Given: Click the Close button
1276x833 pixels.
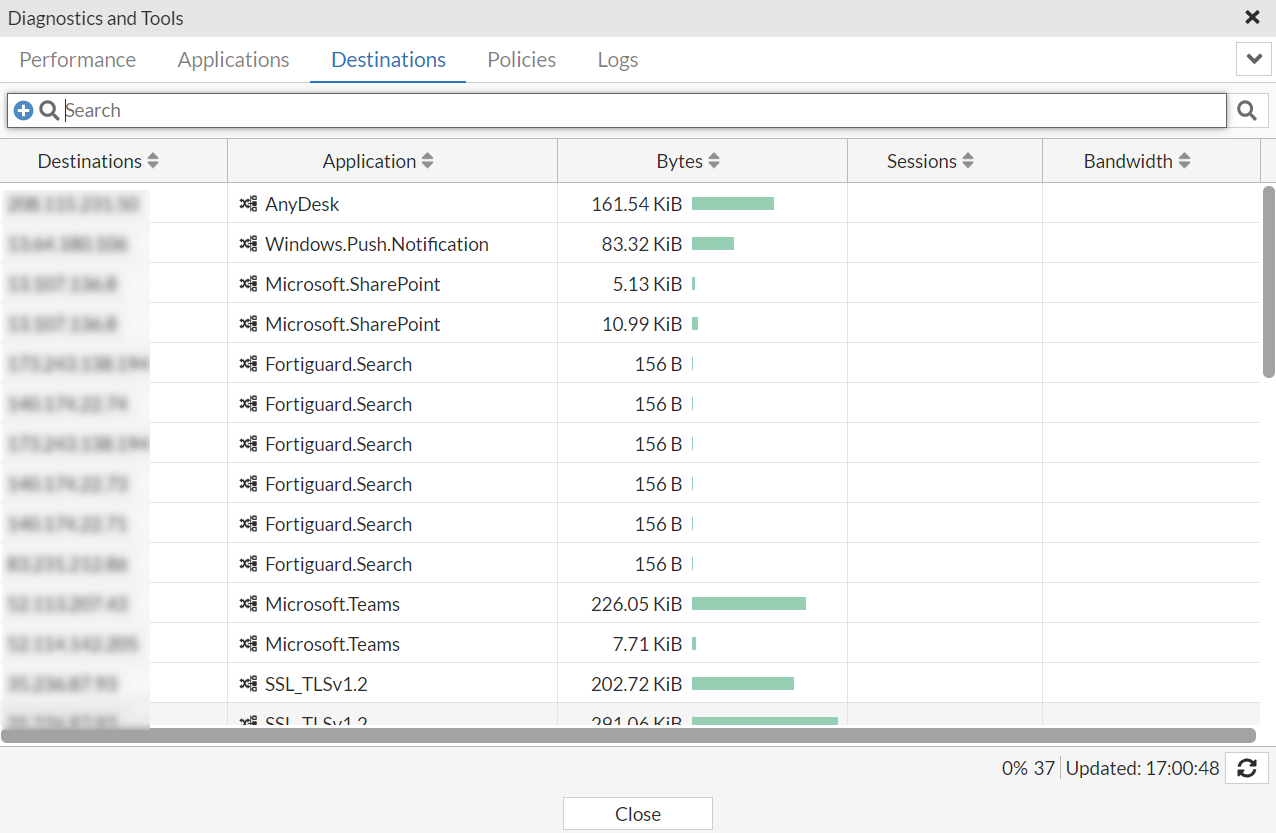Looking at the screenshot, I should point(638,814).
